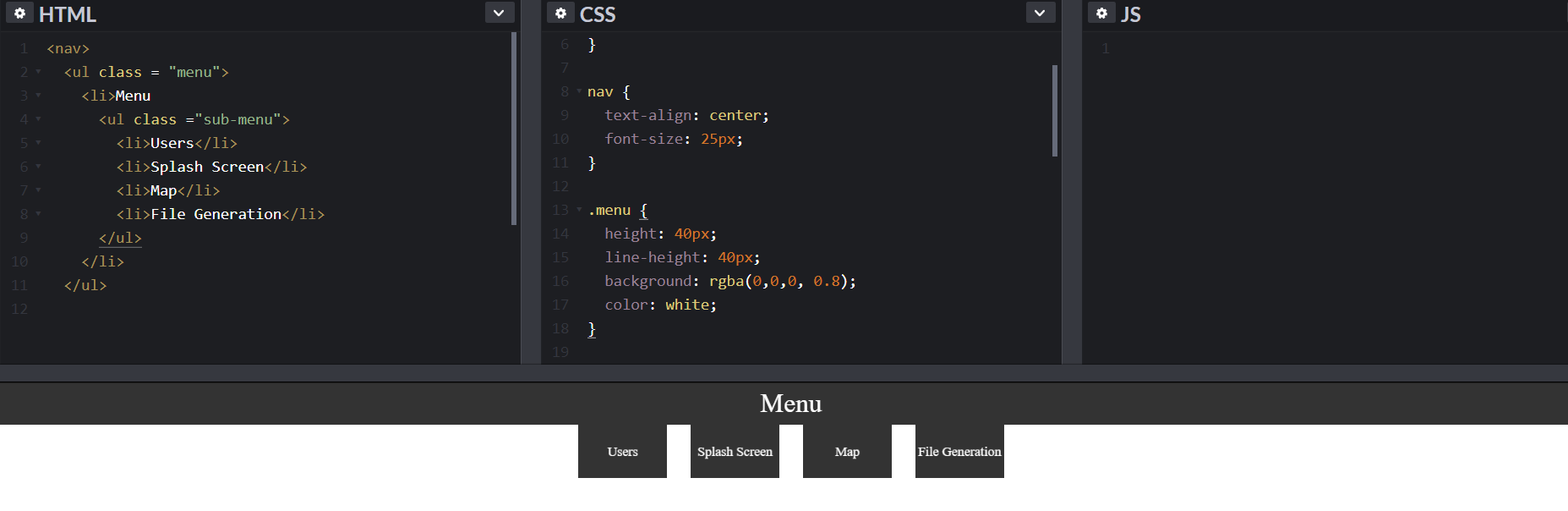The height and width of the screenshot is (511, 1568).
Task: Click HTML line number 12
Action: click(x=19, y=309)
